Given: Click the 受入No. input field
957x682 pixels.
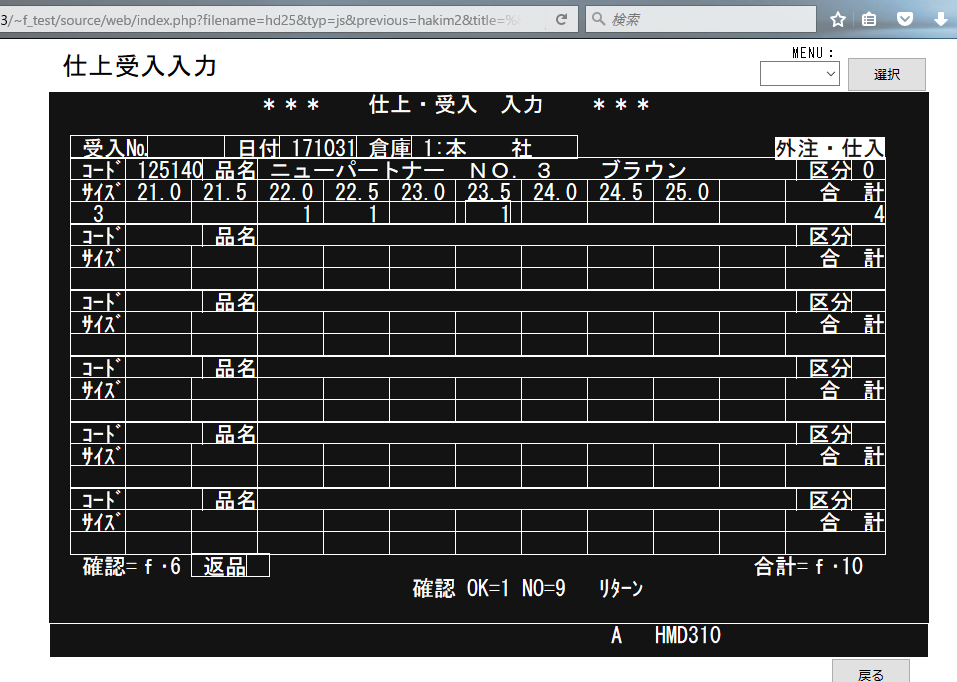Looking at the screenshot, I should click(186, 148).
